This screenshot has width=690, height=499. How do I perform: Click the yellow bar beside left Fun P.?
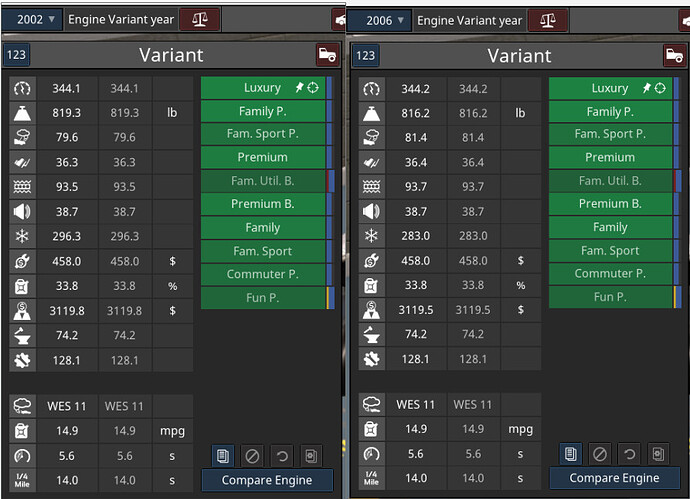[327, 298]
